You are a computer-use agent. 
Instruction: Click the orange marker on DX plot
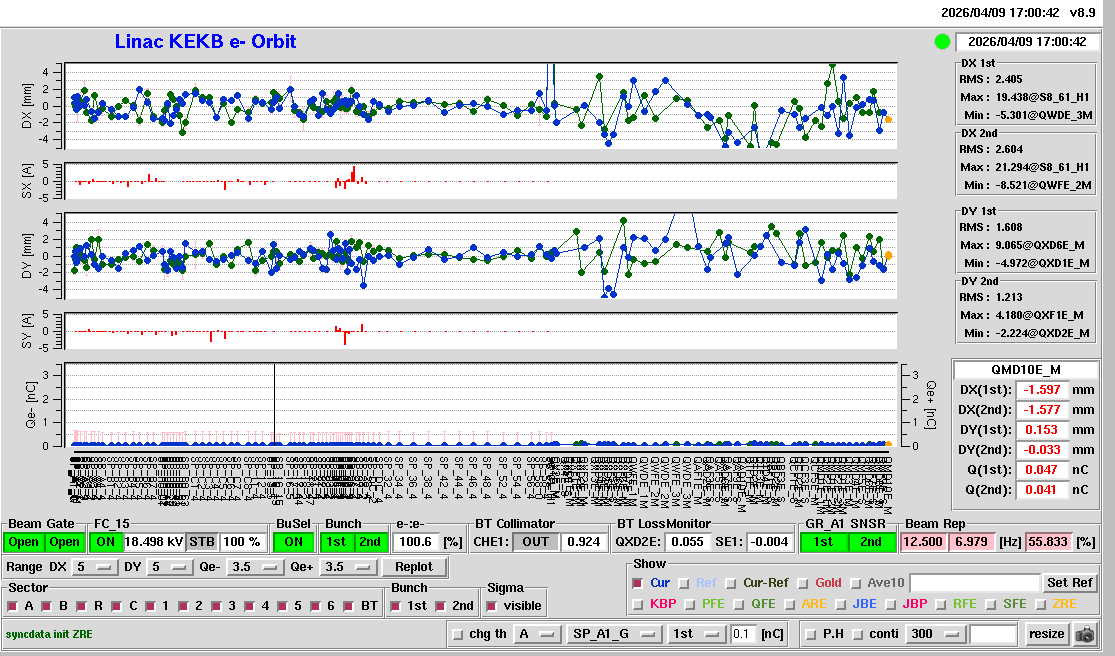click(888, 119)
